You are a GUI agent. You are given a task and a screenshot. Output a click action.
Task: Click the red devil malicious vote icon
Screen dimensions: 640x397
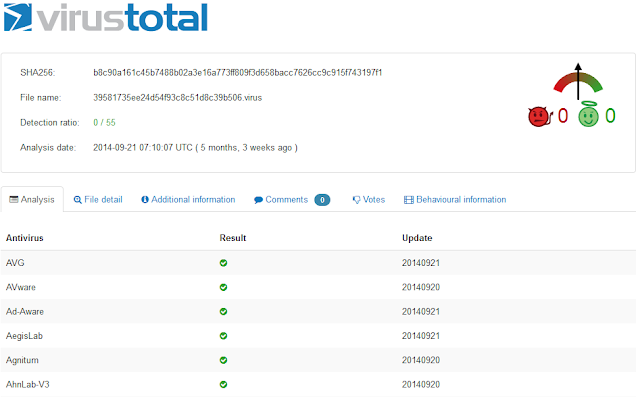click(540, 117)
